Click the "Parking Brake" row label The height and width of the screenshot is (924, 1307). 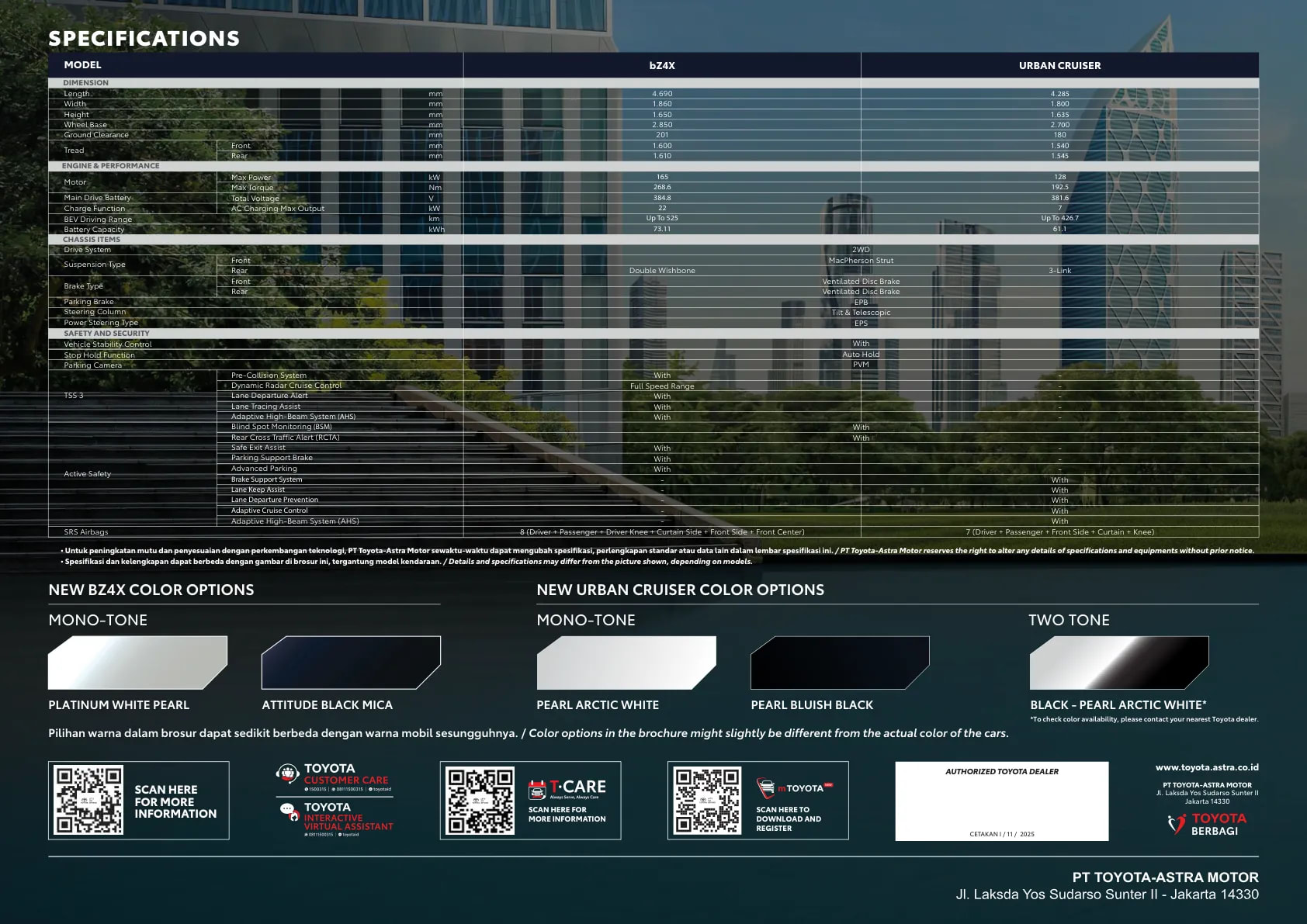click(x=88, y=302)
